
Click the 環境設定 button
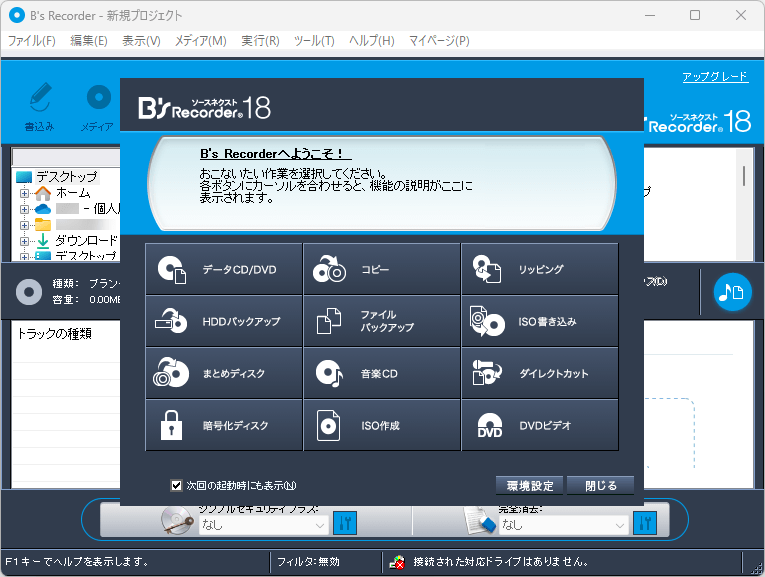529,486
